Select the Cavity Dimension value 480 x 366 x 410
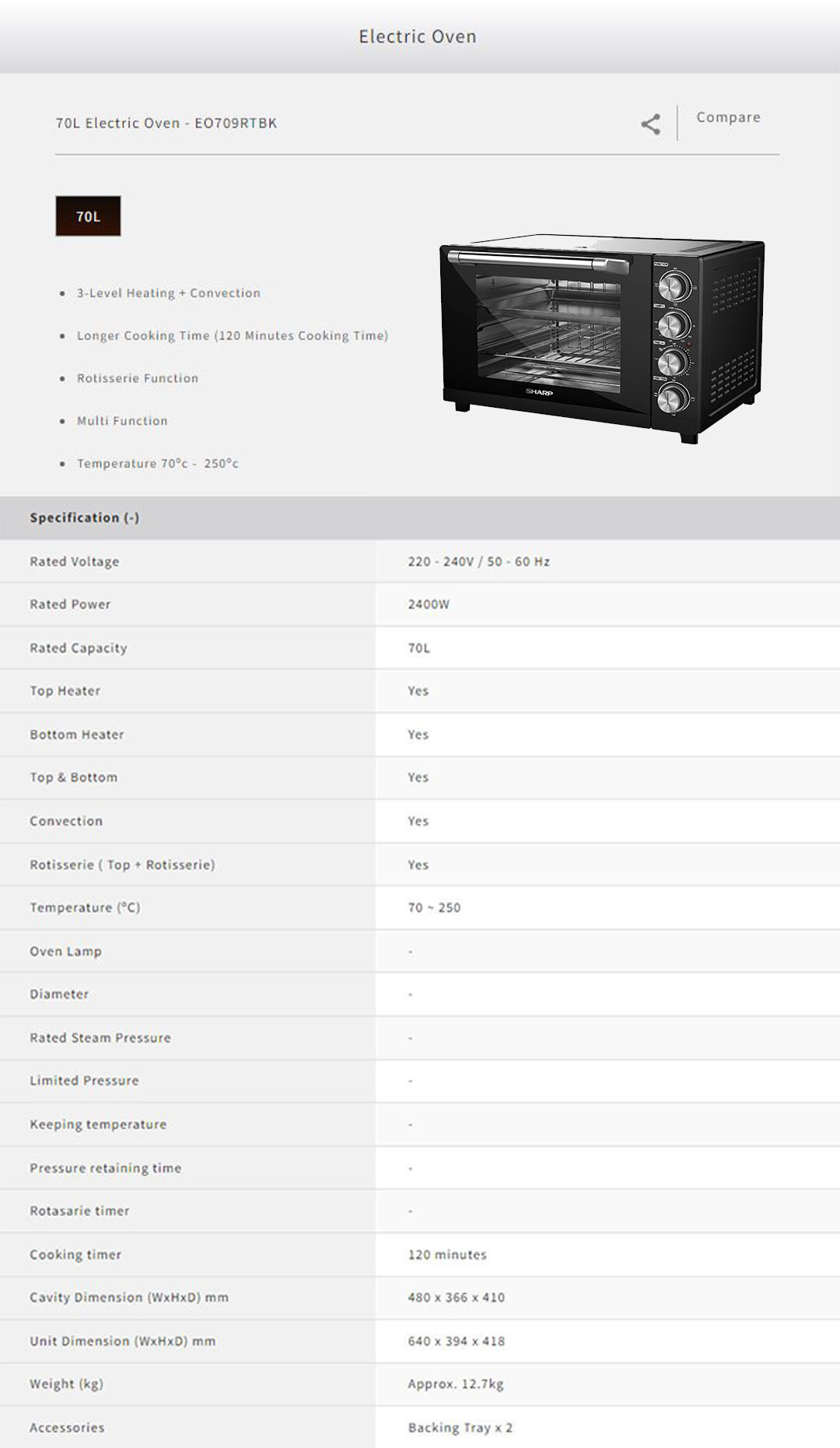840x1448 pixels. pyautogui.click(x=456, y=1298)
